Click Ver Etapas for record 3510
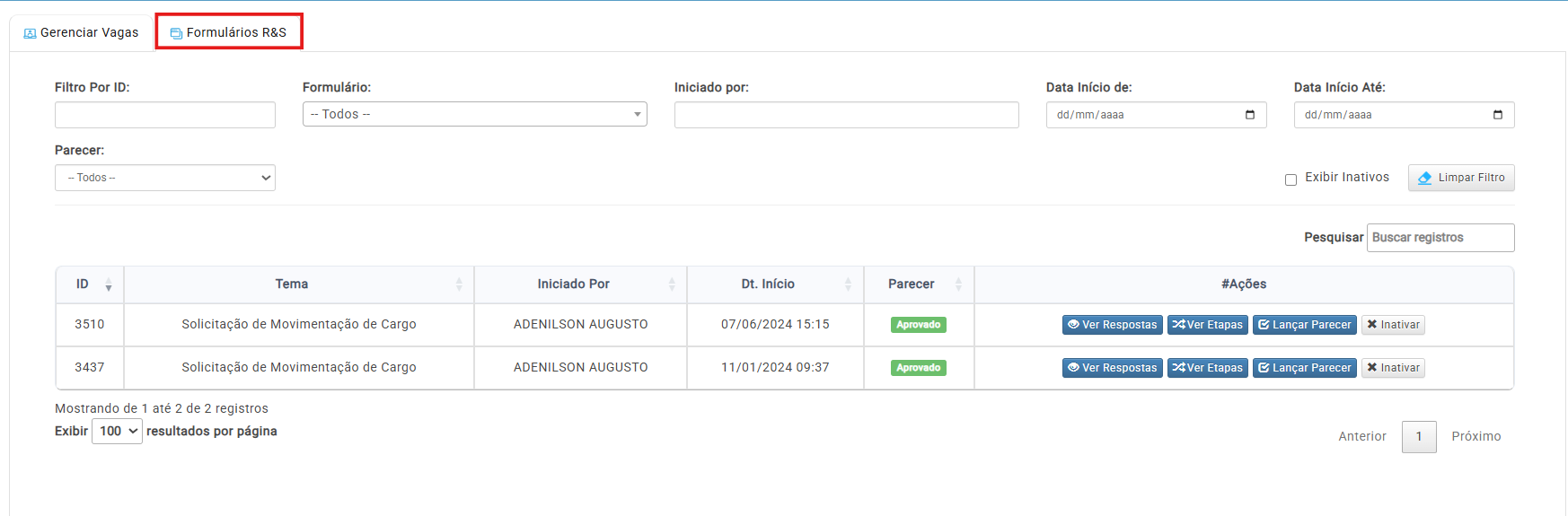 click(1207, 325)
